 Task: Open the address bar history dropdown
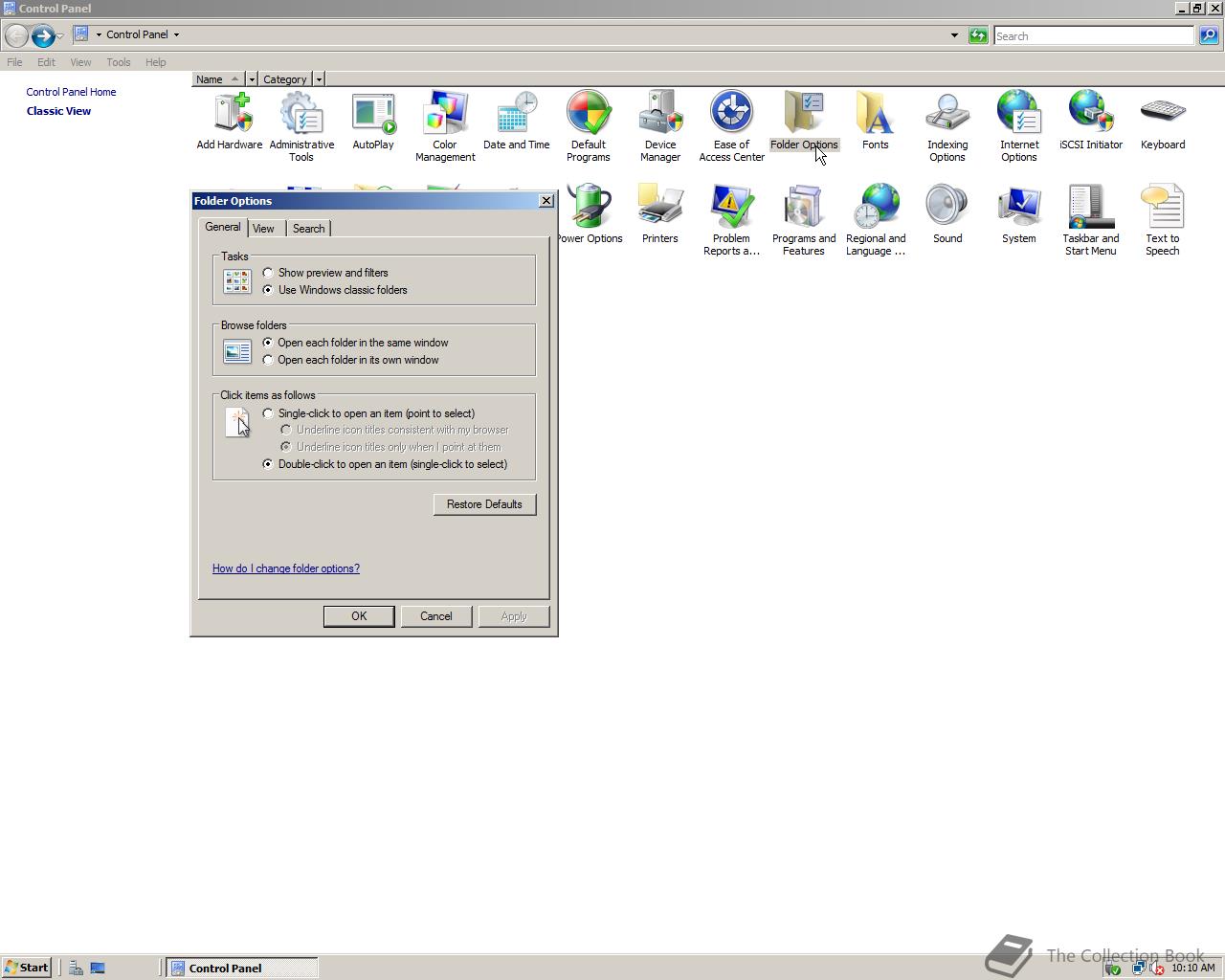tap(954, 35)
